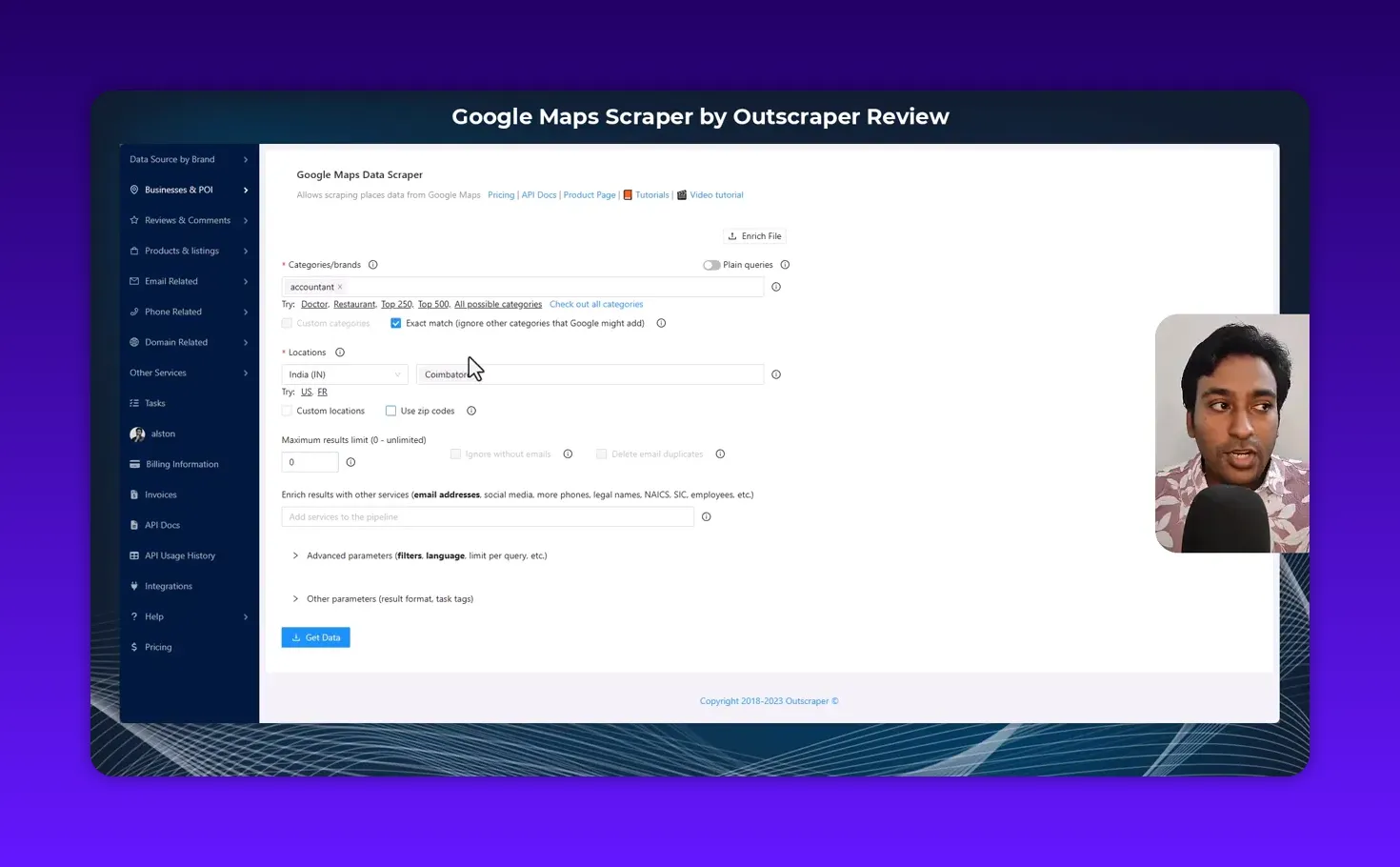
Task: Click the Email Related sidebar icon
Action: (134, 281)
